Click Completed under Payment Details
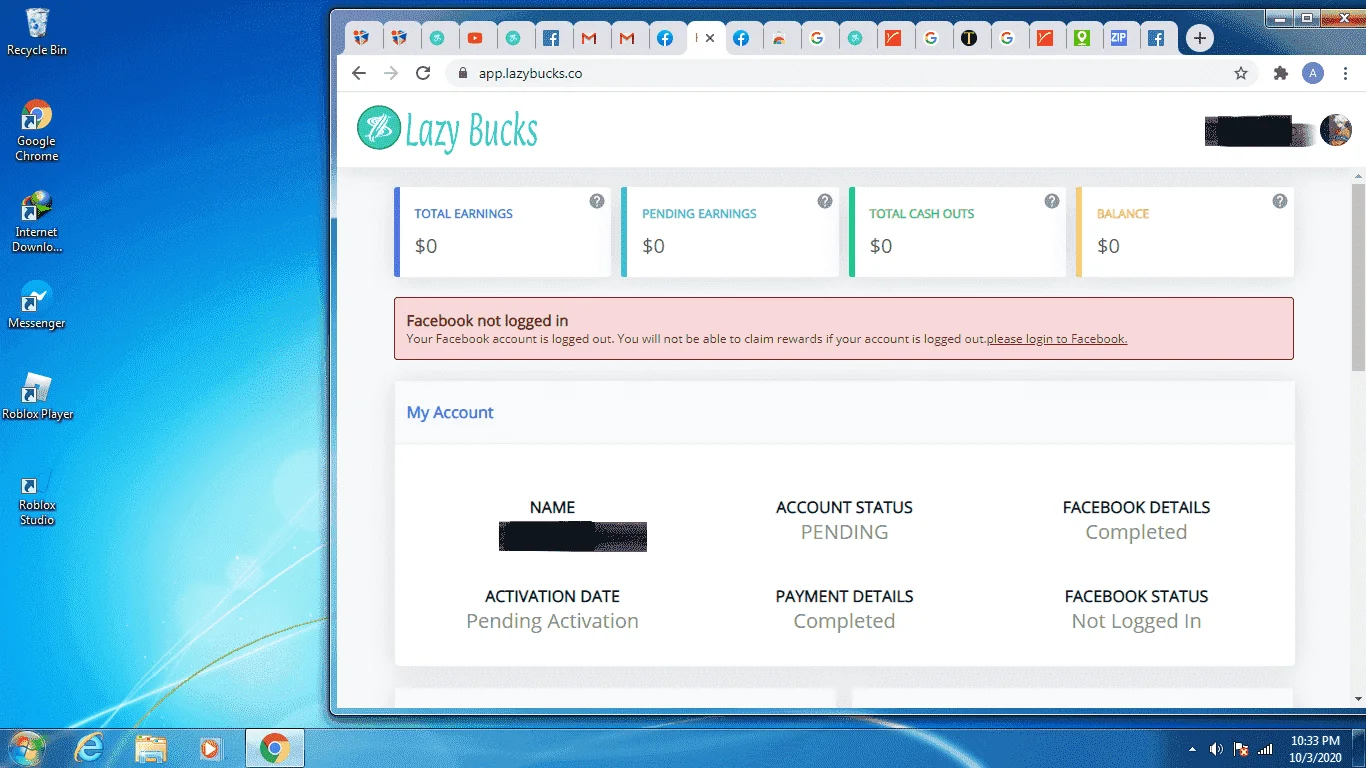Viewport: 1366px width, 768px height. click(844, 621)
